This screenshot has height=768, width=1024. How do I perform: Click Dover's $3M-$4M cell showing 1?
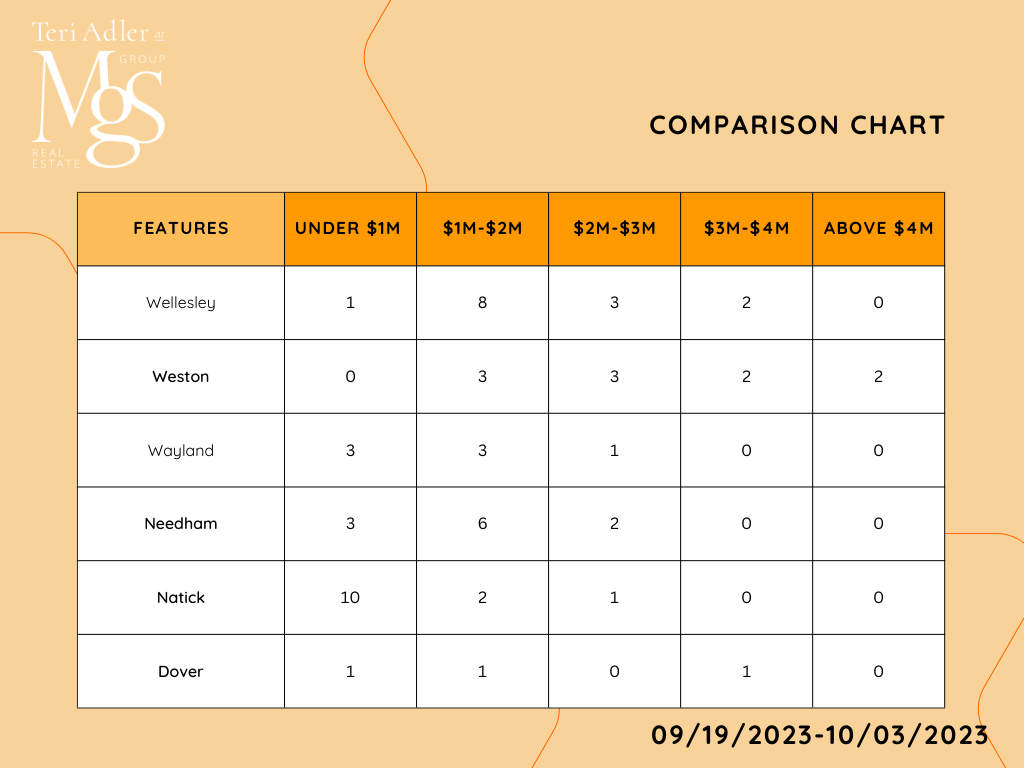tap(746, 671)
